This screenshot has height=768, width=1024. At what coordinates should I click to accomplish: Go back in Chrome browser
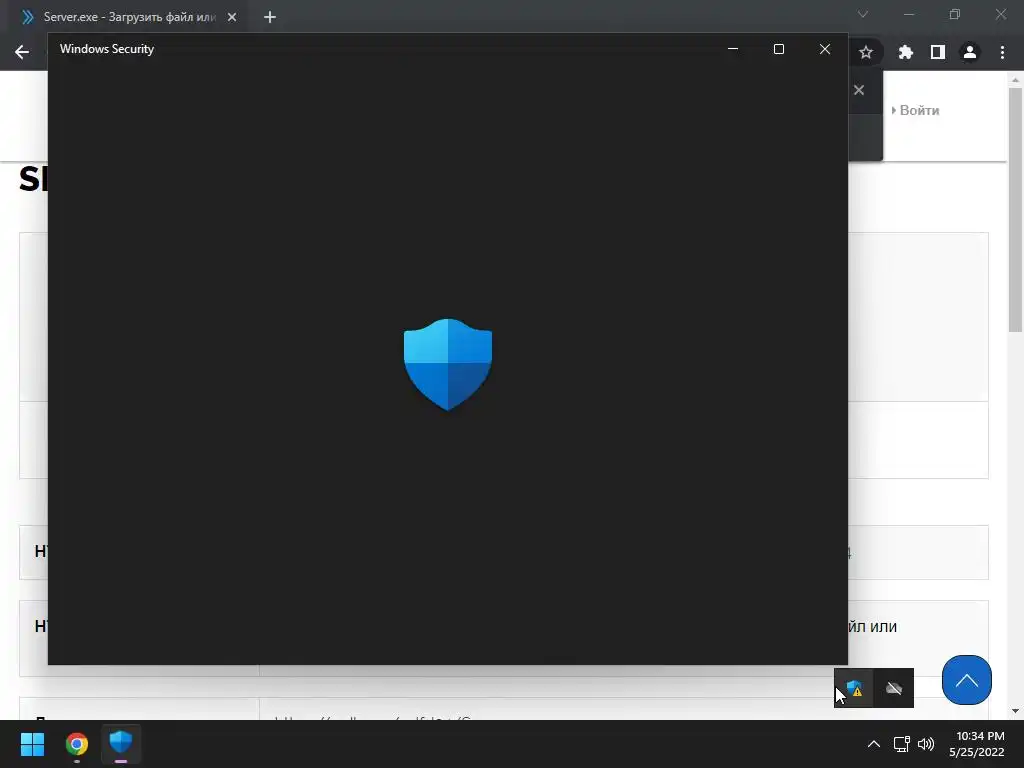coord(22,52)
